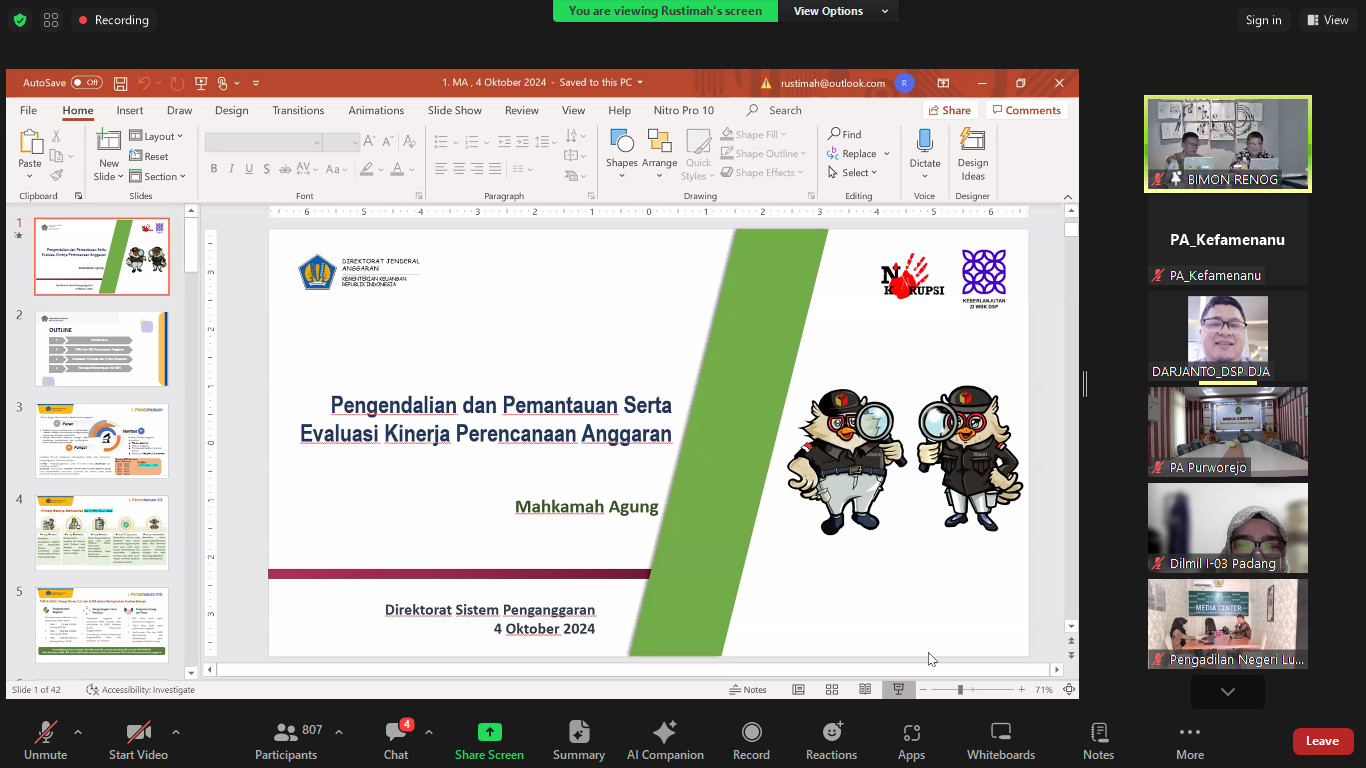Open the Layout dropdown in Slides group

pos(157,136)
